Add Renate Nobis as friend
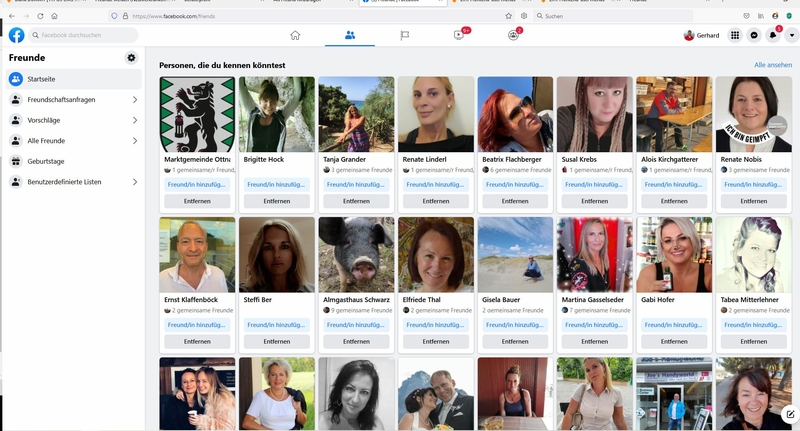This screenshot has height=431, width=800. (754, 185)
